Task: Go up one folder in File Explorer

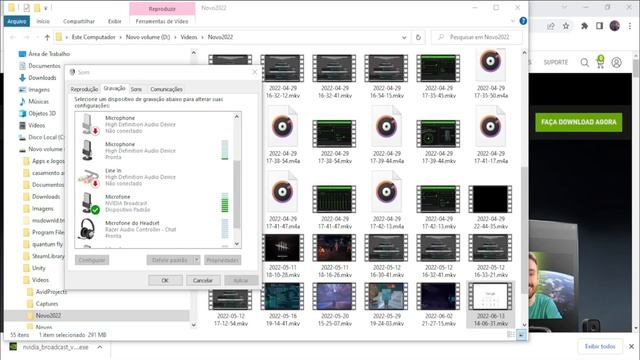Action: pyautogui.click(x=47, y=37)
